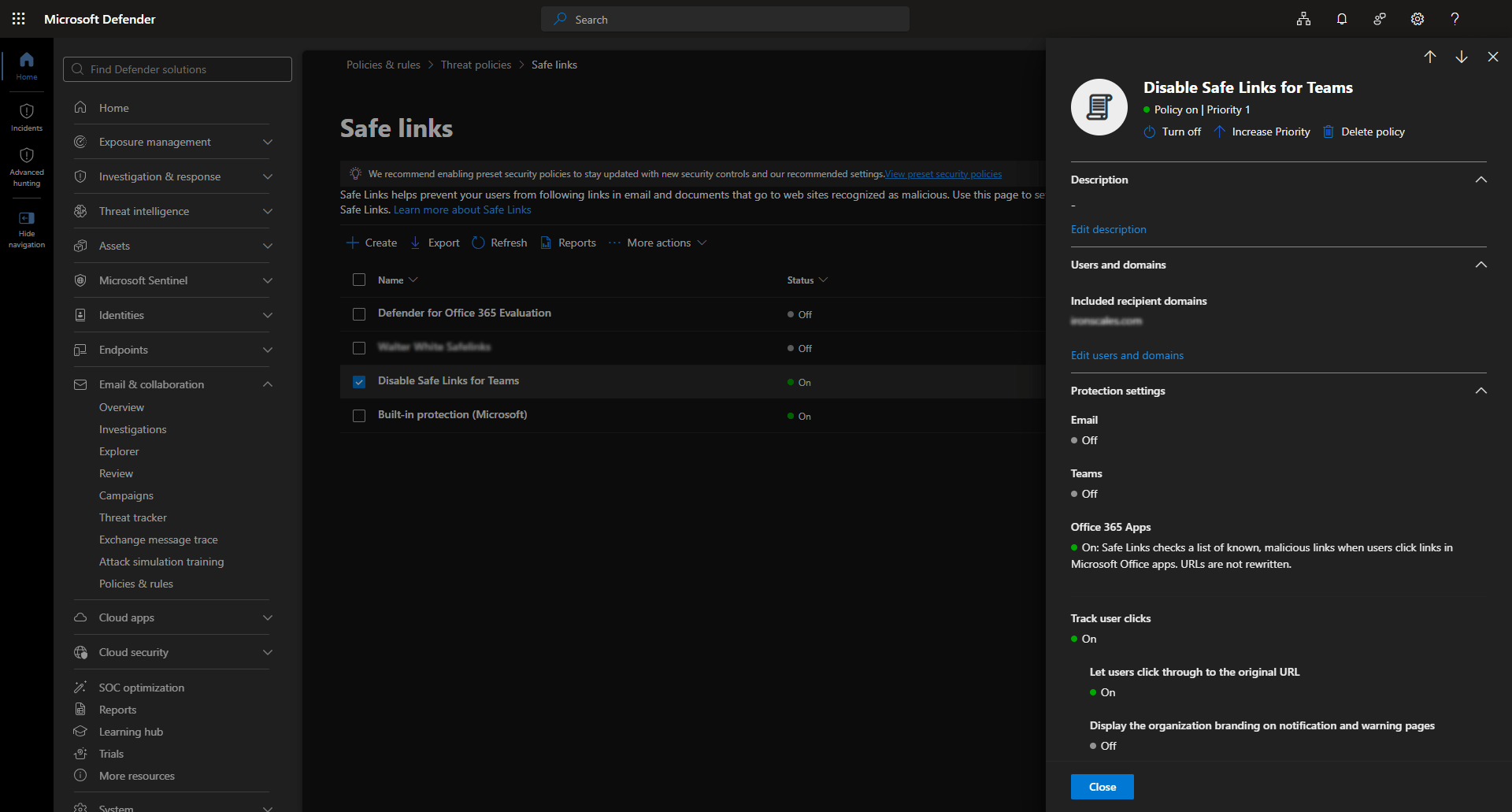The image size is (1512, 812).
Task: Click Find Defender solutions field
Action: pos(177,69)
